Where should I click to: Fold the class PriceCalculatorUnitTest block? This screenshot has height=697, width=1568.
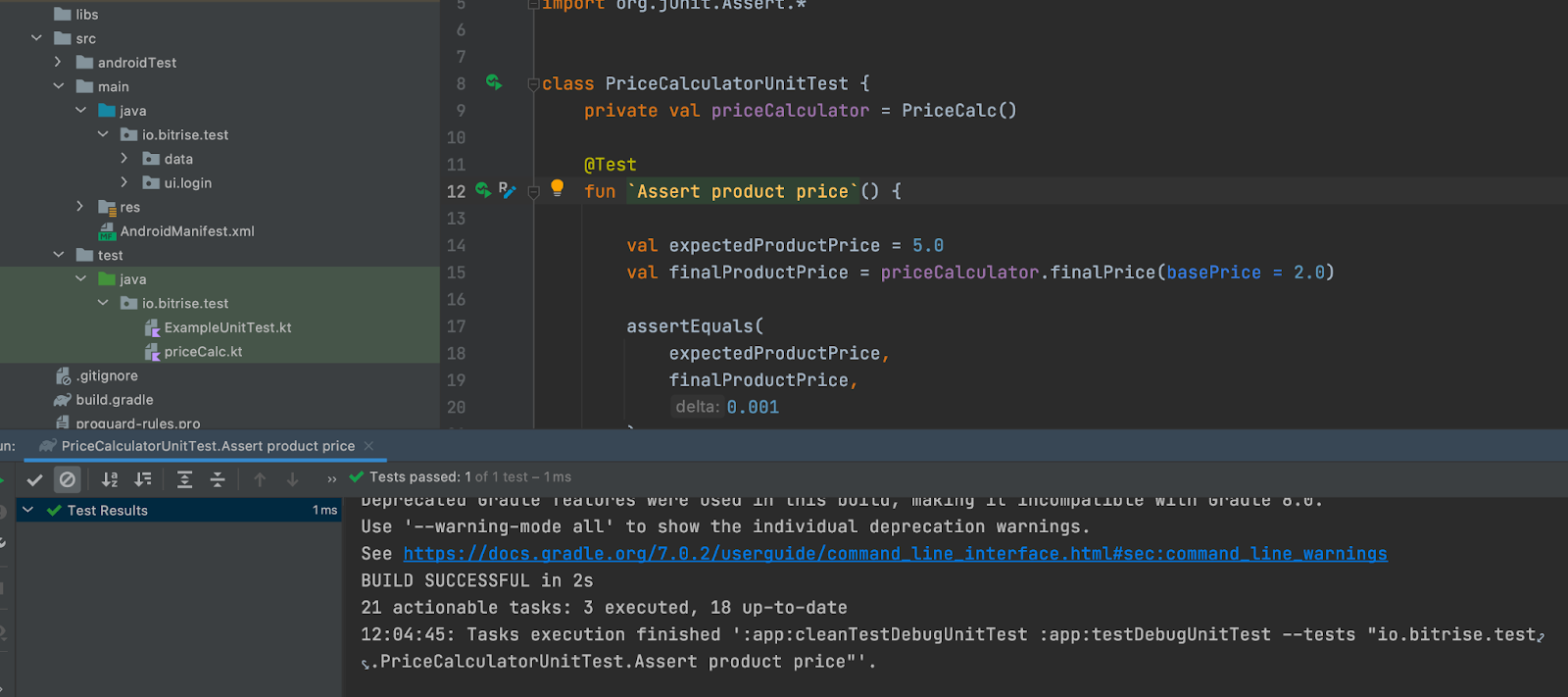pos(533,84)
